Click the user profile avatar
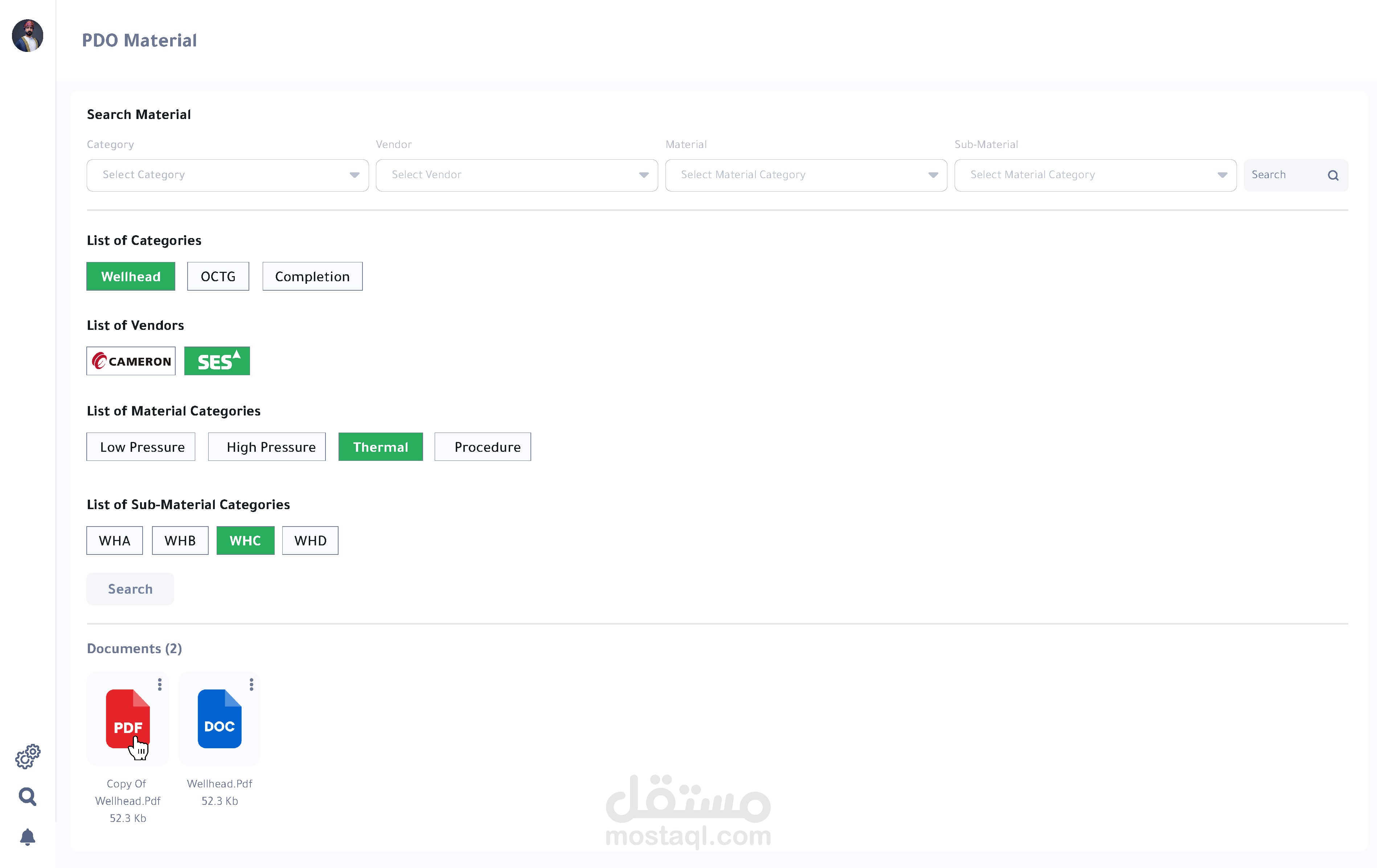1377x868 pixels. click(x=28, y=36)
